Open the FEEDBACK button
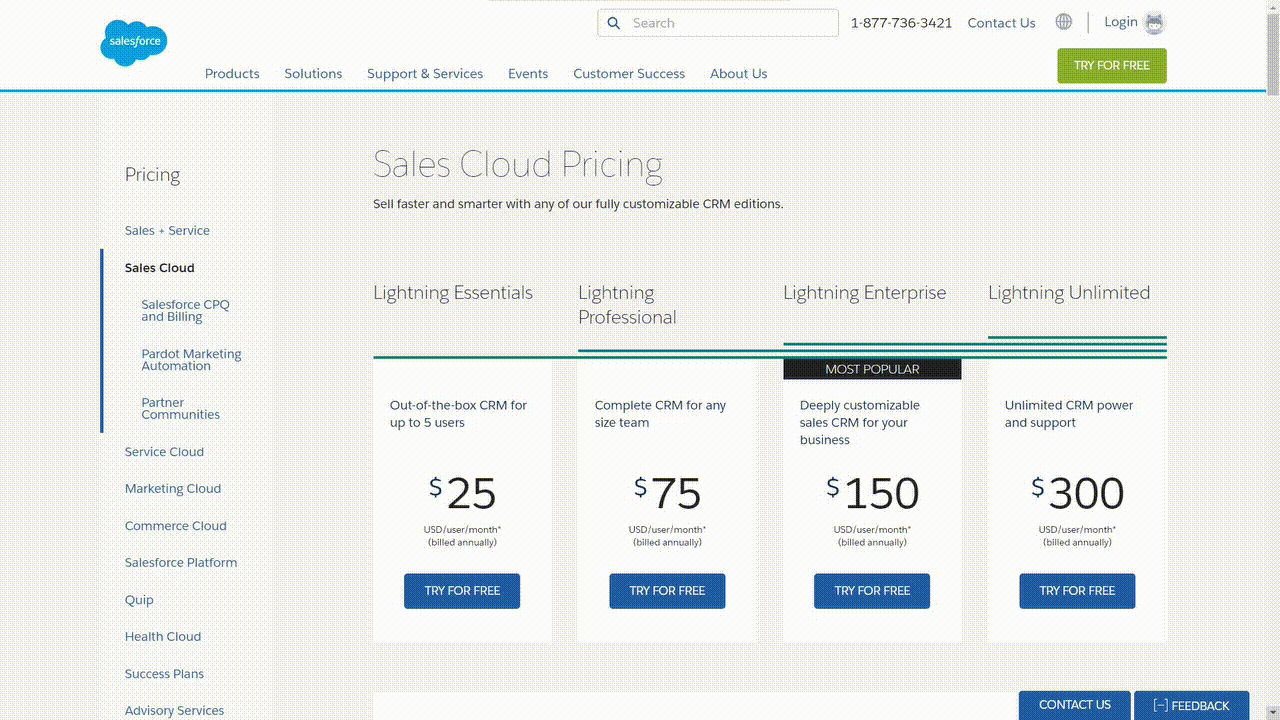 [x=1191, y=705]
